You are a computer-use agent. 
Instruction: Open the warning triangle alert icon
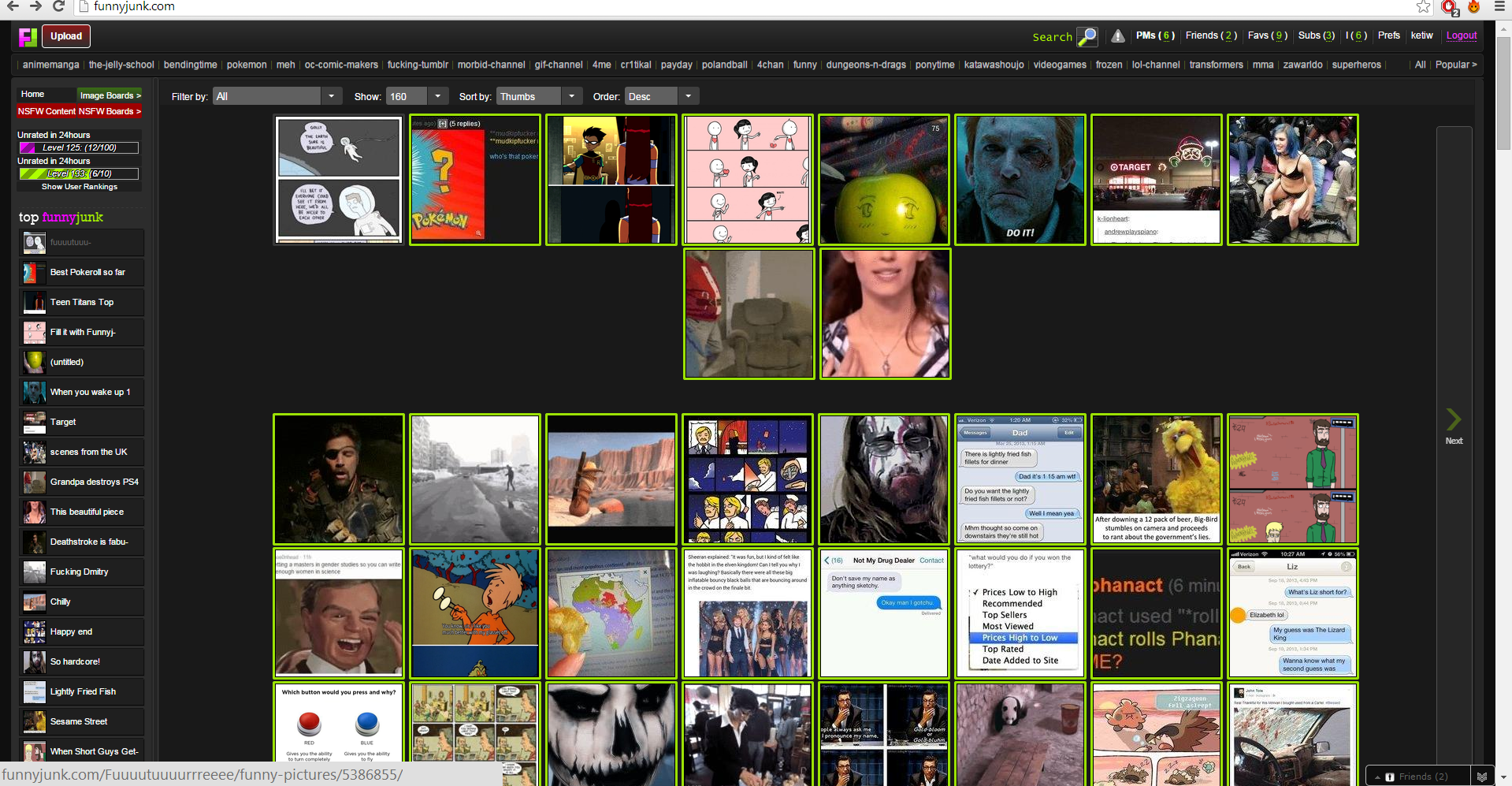pyautogui.click(x=1117, y=36)
